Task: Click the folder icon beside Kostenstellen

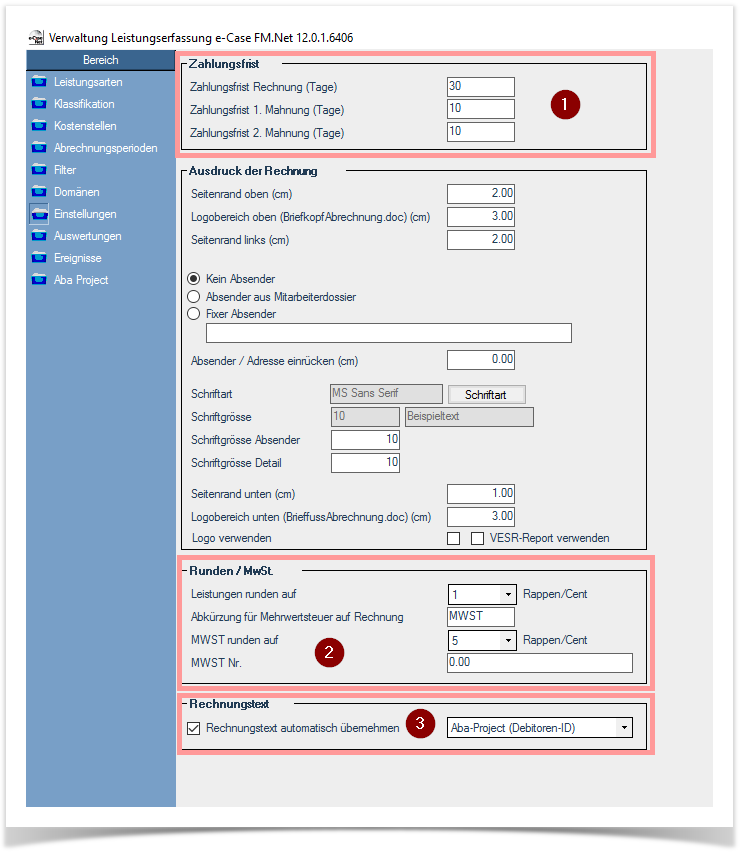Action: tap(39, 126)
